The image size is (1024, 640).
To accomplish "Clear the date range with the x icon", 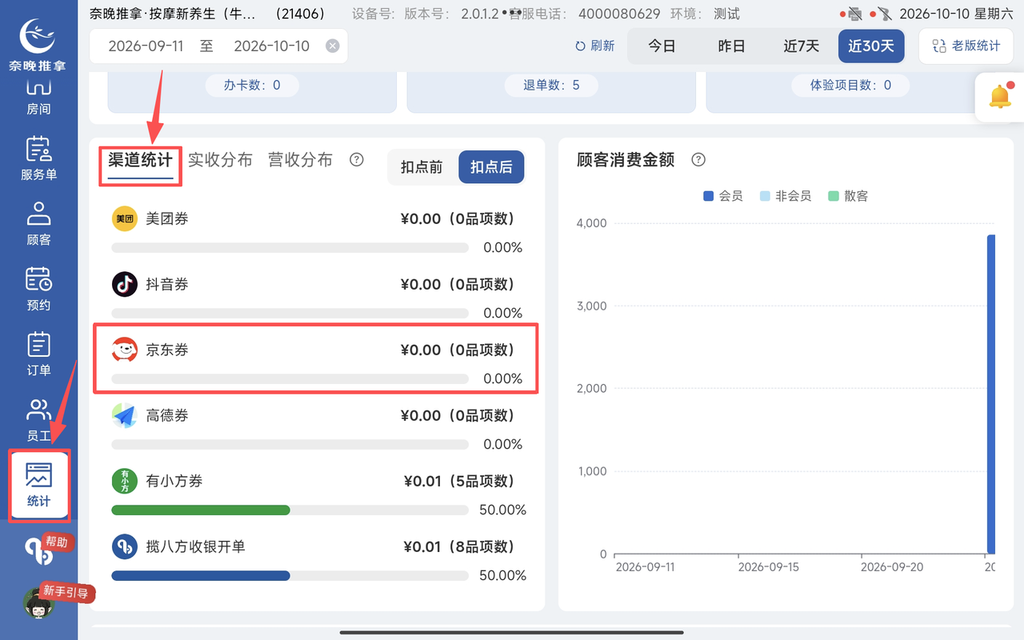I will coord(332,46).
